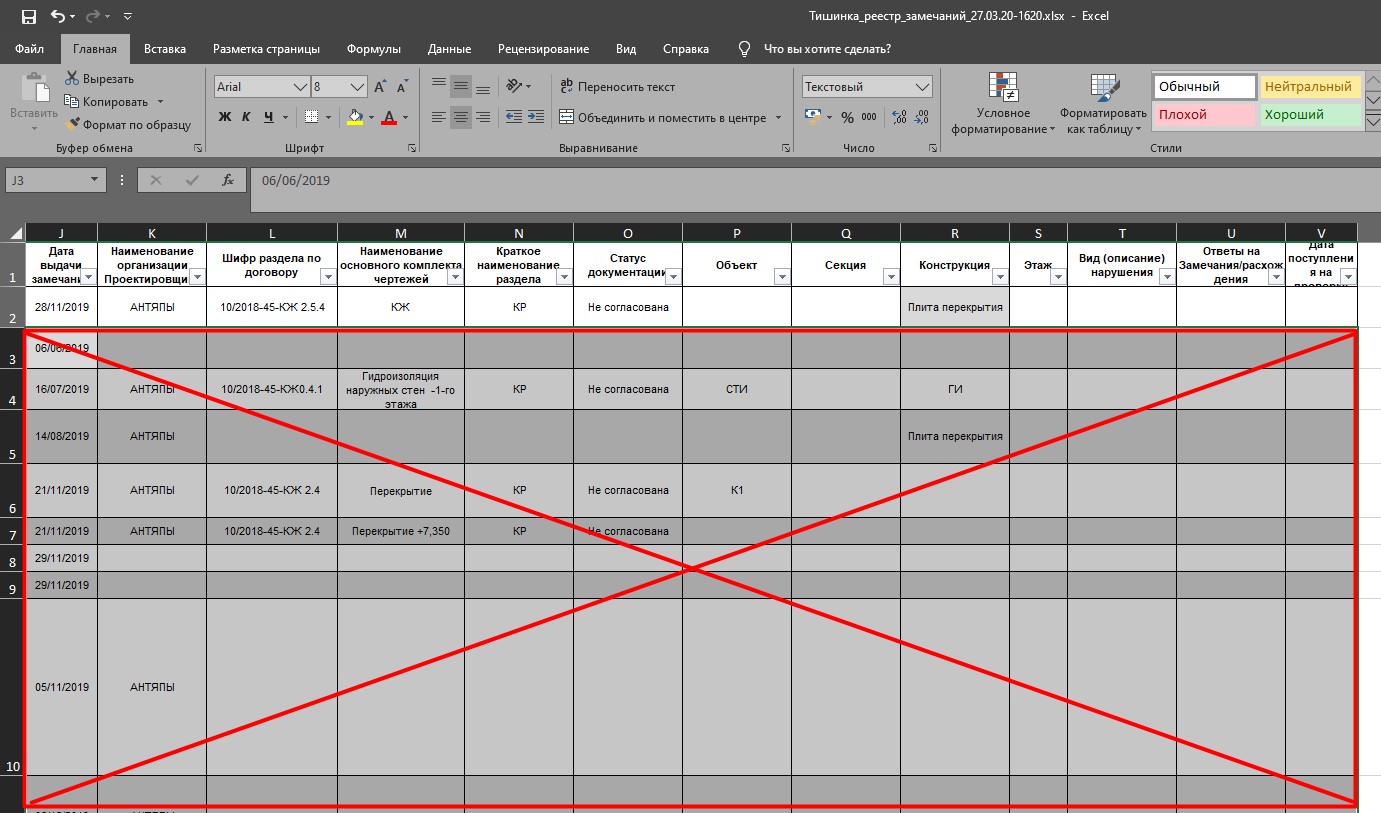Align text to middle of cell
The width and height of the screenshot is (1381, 813).
[x=461, y=87]
